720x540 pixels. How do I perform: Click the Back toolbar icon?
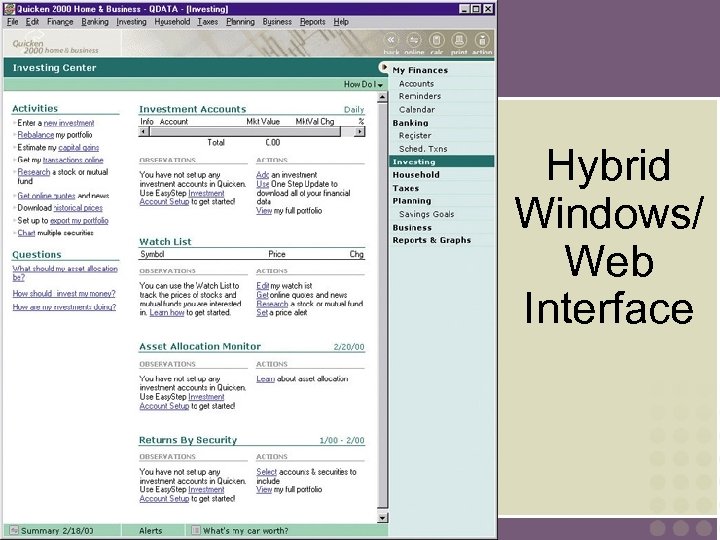391,40
